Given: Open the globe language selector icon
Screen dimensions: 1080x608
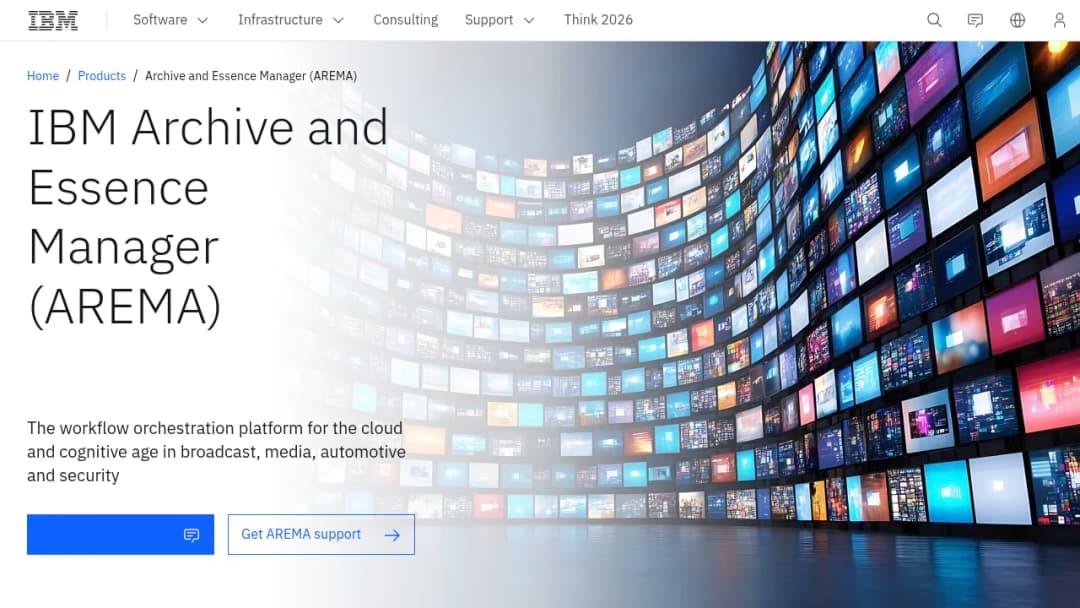Looking at the screenshot, I should coord(1017,20).
